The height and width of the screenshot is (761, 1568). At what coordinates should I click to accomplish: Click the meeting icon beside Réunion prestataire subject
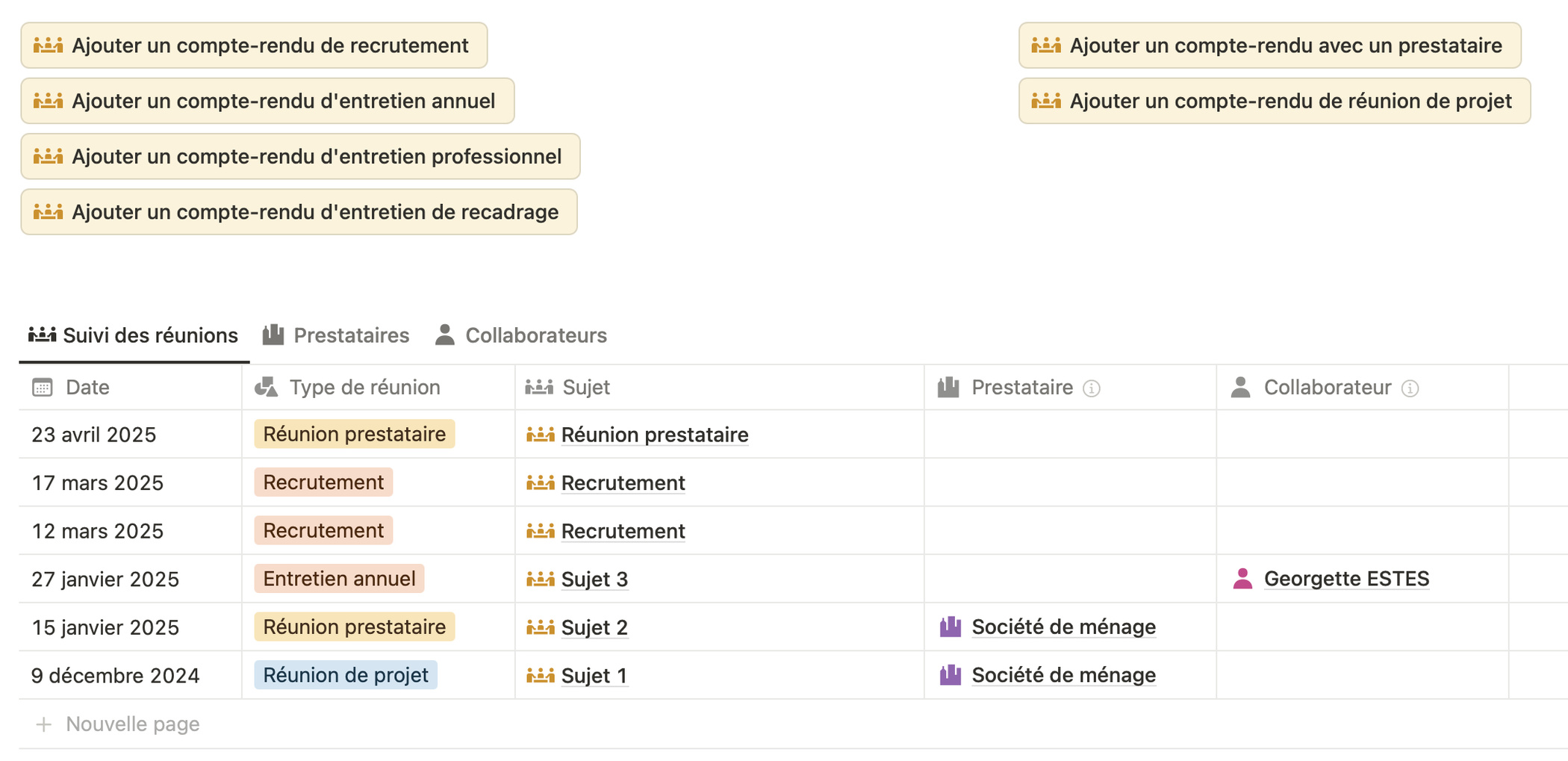[x=539, y=434]
